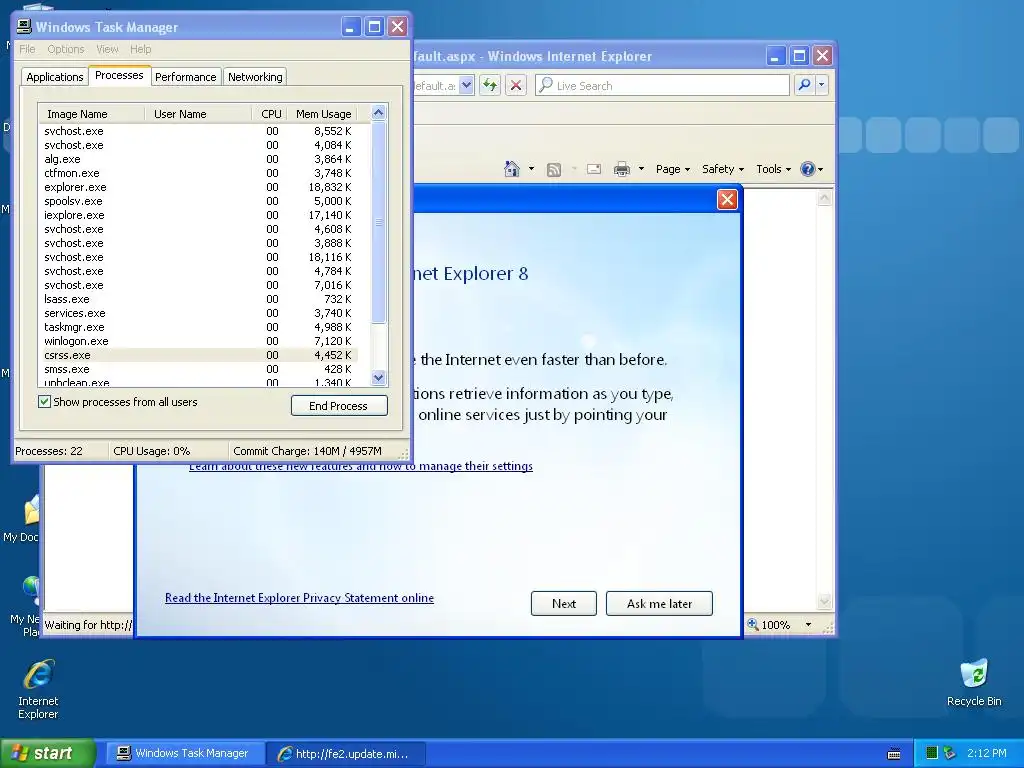Open the address bar dropdown arrow in IE
The height and width of the screenshot is (768, 1024).
click(x=466, y=85)
